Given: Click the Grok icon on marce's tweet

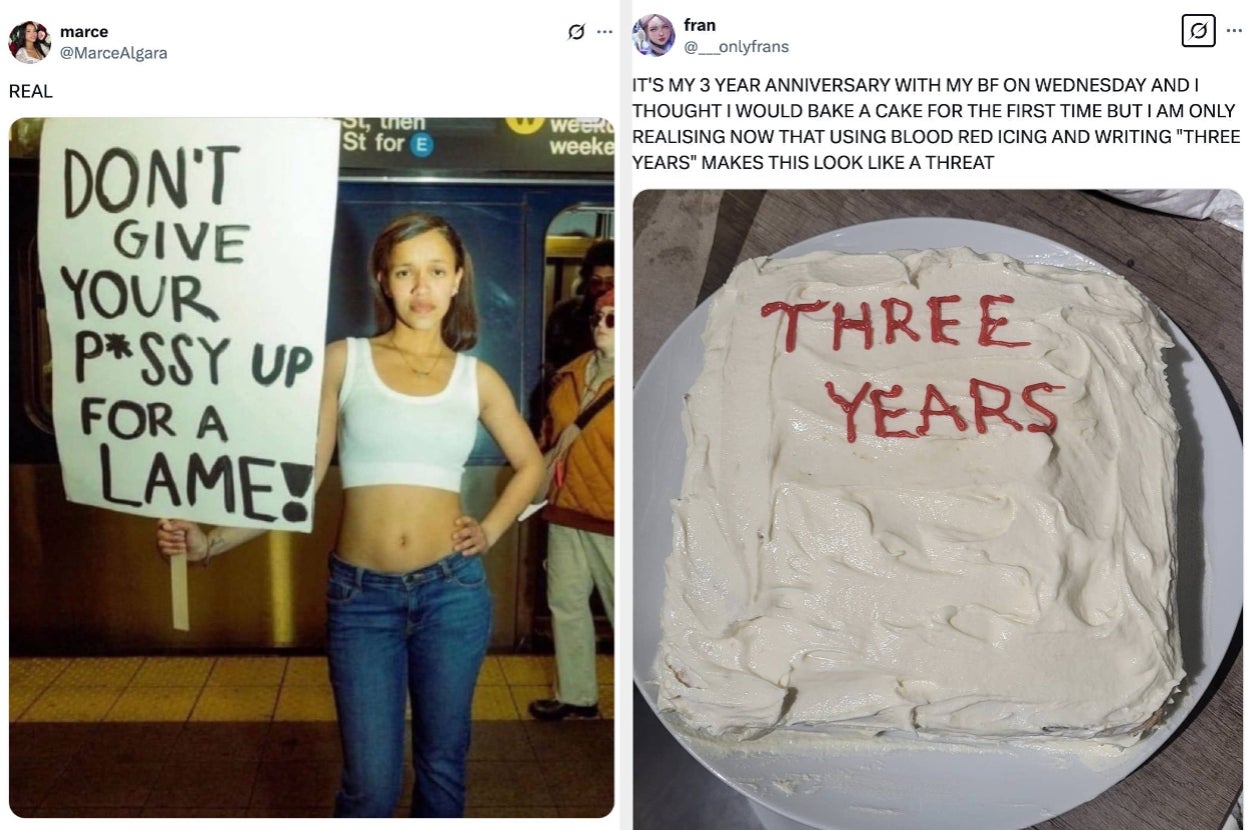Looking at the screenshot, I should [x=574, y=32].
